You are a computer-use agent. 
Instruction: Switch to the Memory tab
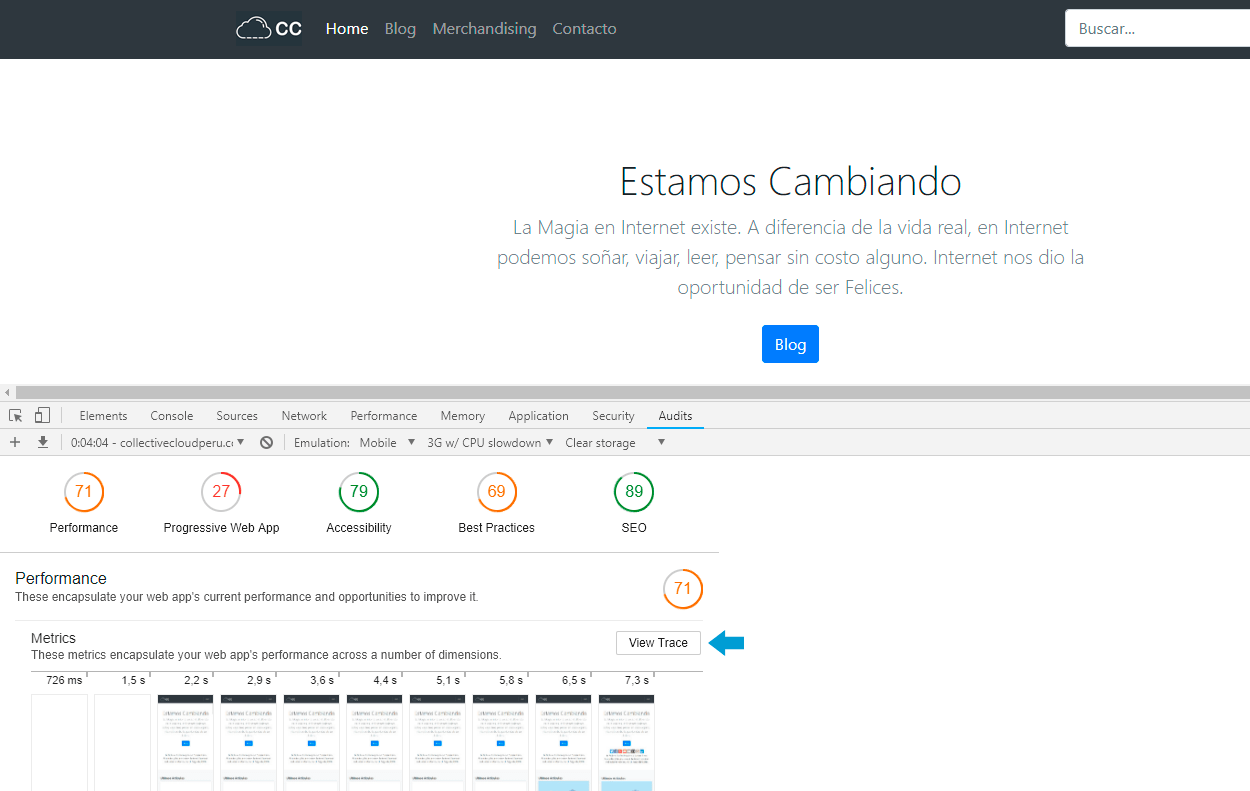tap(463, 416)
